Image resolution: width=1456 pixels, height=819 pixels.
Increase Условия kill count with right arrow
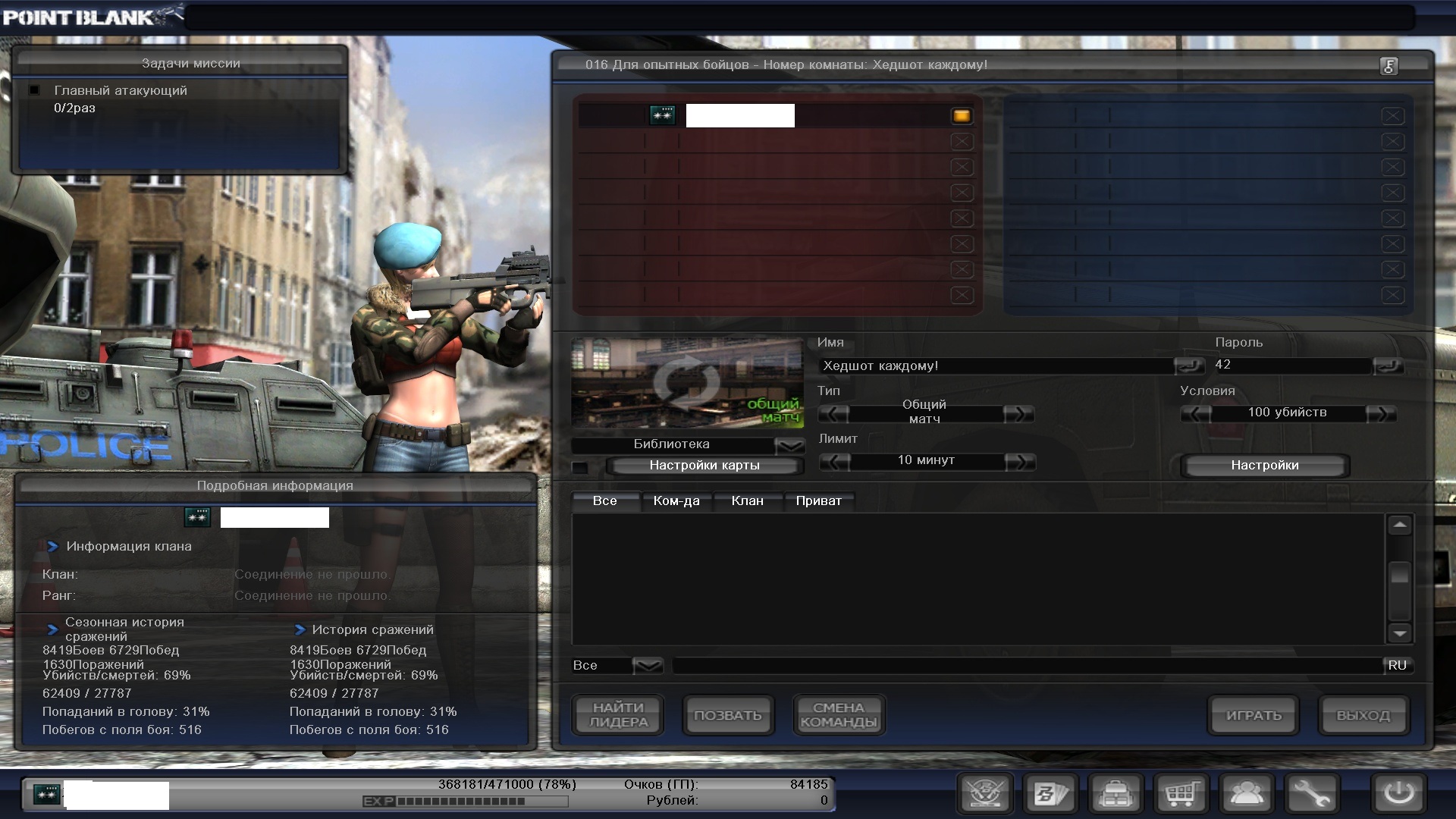coord(1381,413)
